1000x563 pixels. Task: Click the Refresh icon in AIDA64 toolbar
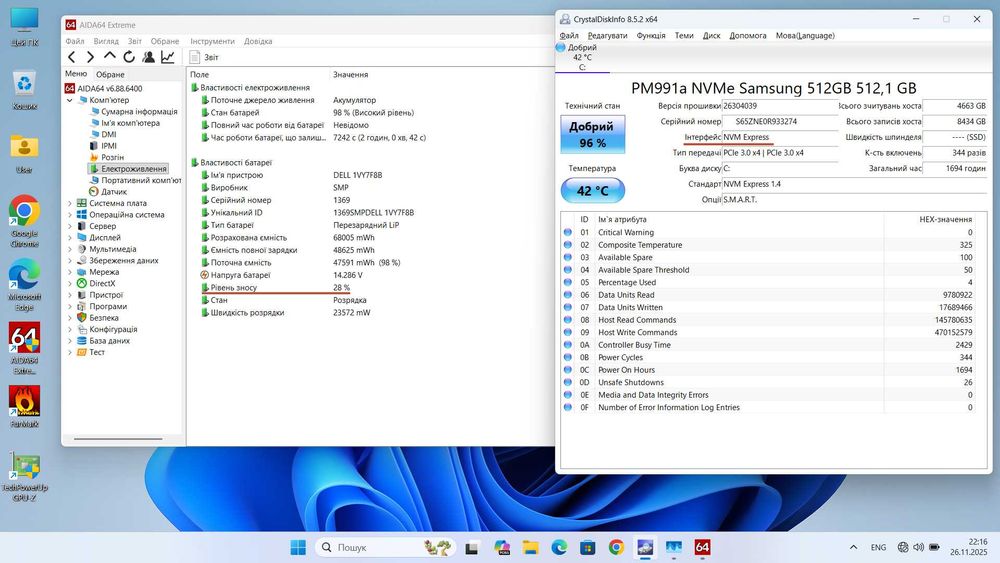point(129,57)
